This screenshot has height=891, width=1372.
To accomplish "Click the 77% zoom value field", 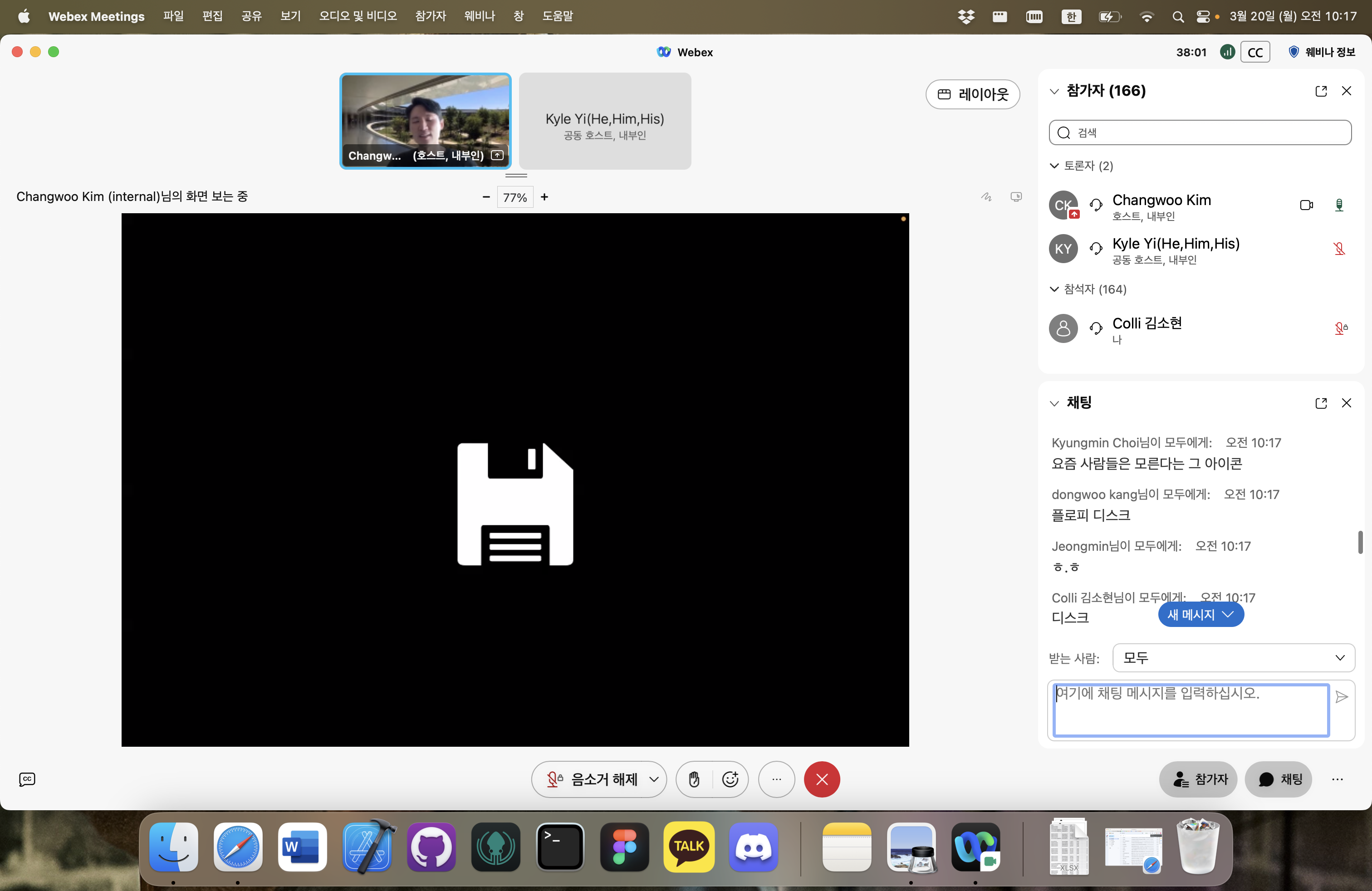I will [515, 197].
